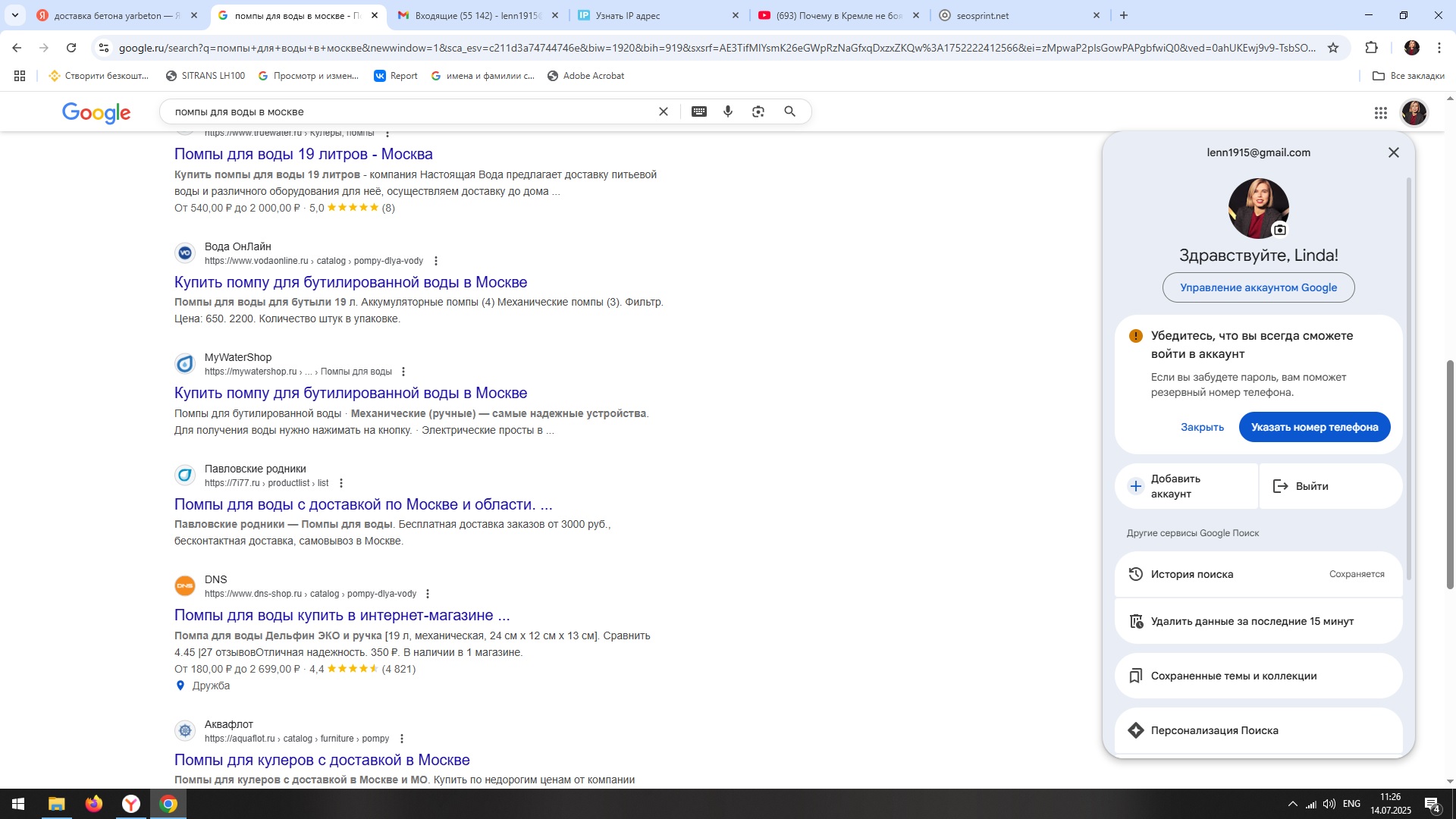1456x819 pixels.
Task: Open more options for DNS result
Action: 428,594
